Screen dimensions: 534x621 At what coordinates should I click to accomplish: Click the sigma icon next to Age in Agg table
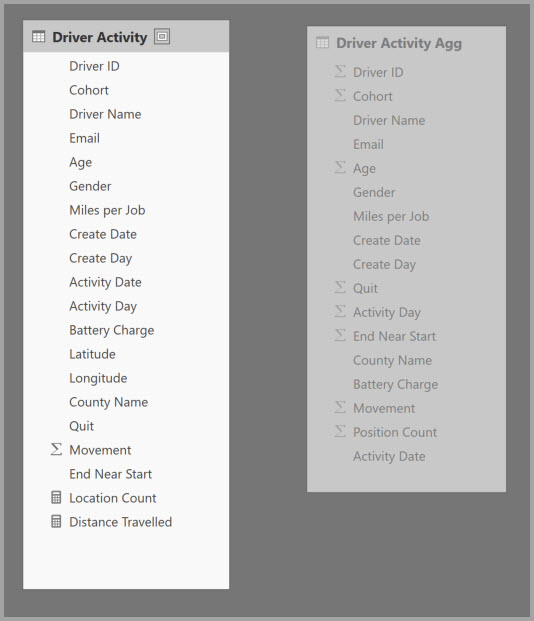(340, 167)
